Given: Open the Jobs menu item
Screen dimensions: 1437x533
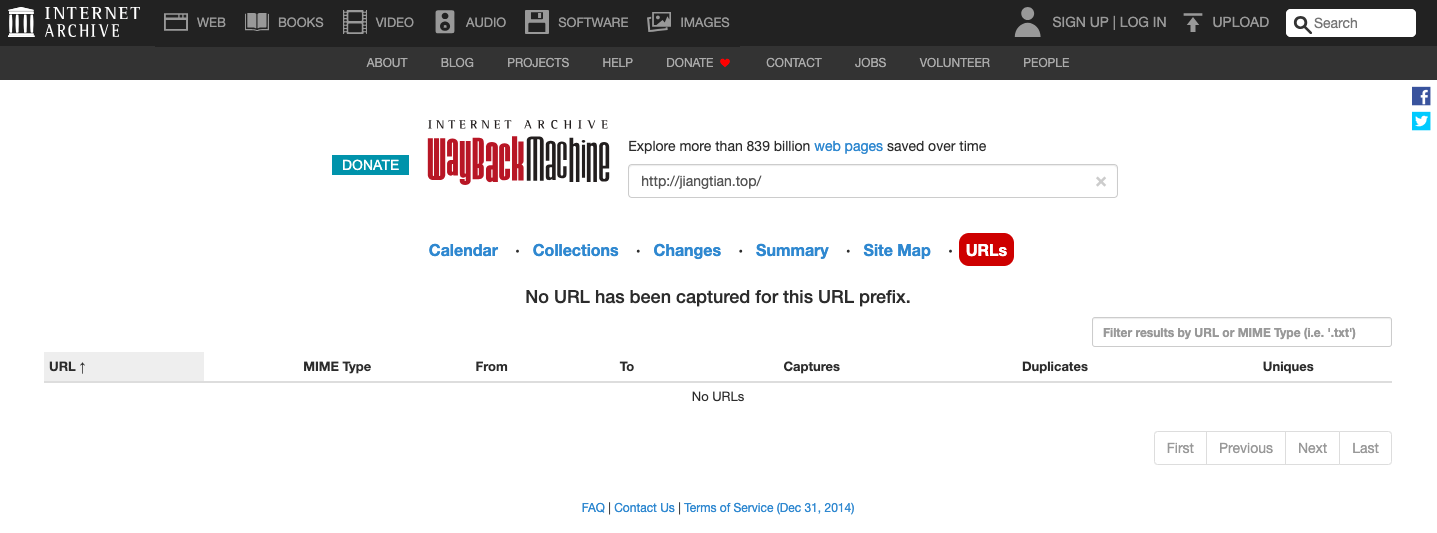Looking at the screenshot, I should click(x=870, y=63).
